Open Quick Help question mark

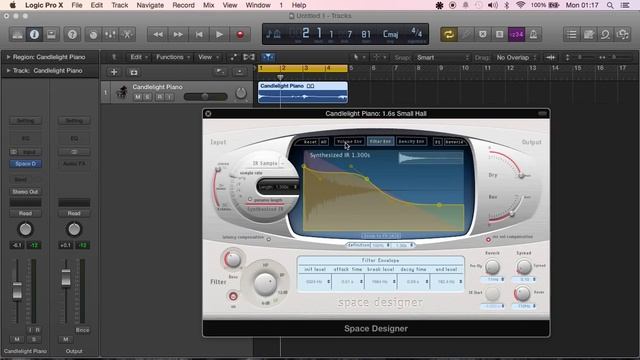click(72, 35)
